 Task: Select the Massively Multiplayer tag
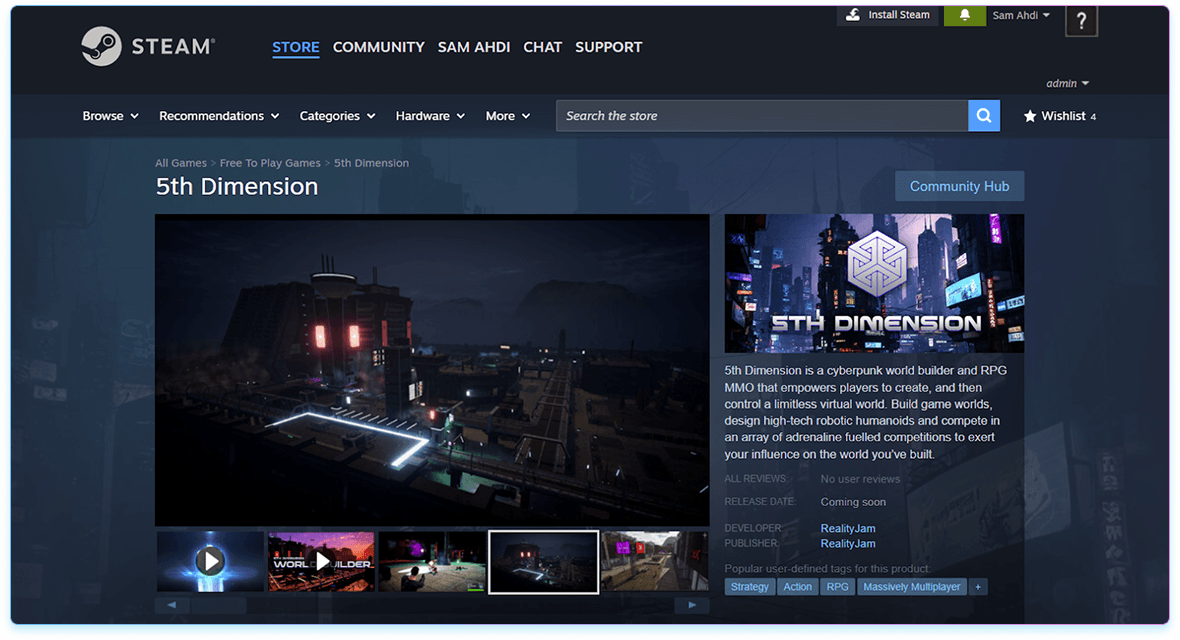click(911, 587)
